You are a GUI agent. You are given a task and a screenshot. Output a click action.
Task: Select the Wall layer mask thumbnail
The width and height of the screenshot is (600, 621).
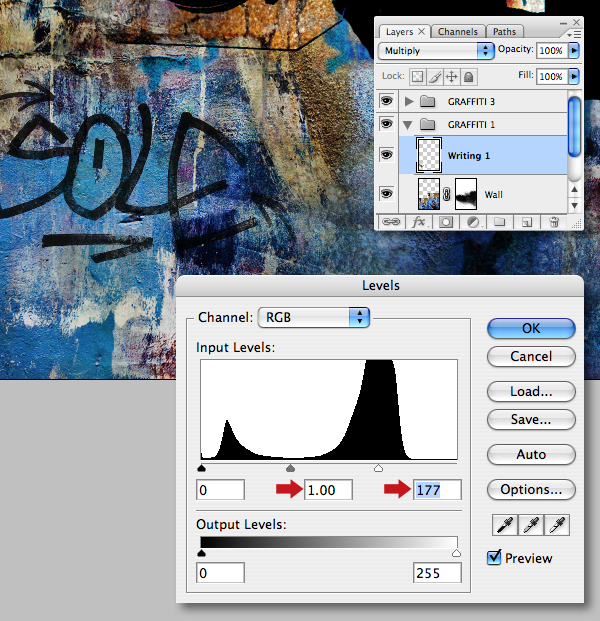466,194
